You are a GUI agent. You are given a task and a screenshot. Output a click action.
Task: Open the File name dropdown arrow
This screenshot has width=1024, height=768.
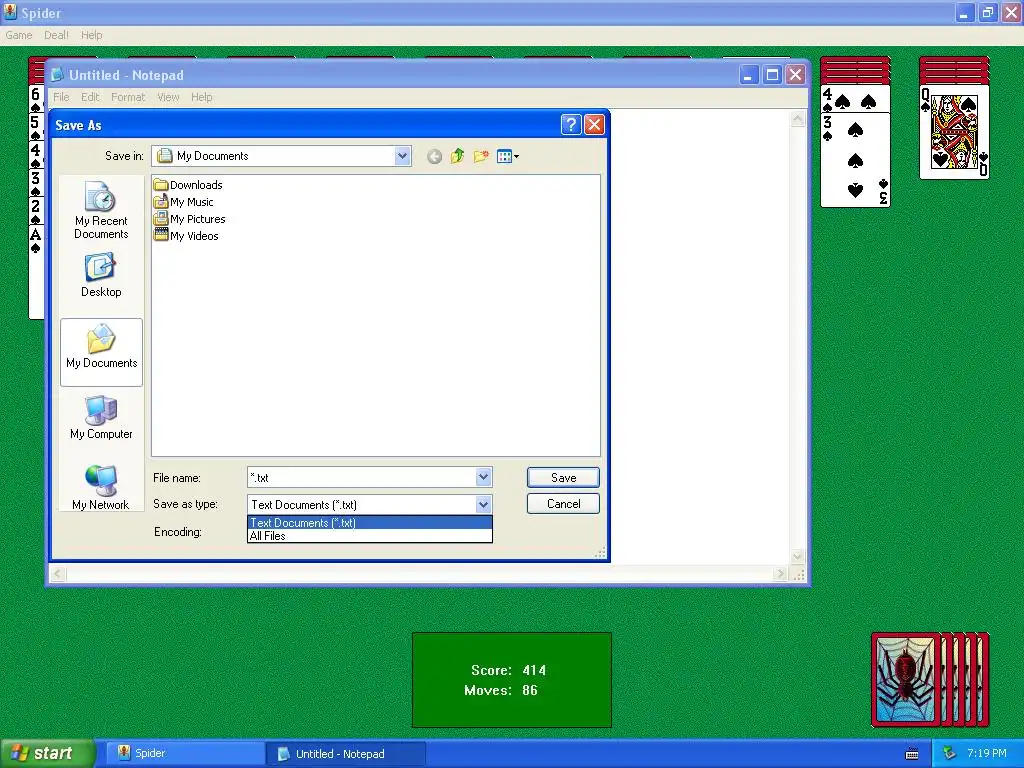pos(483,477)
